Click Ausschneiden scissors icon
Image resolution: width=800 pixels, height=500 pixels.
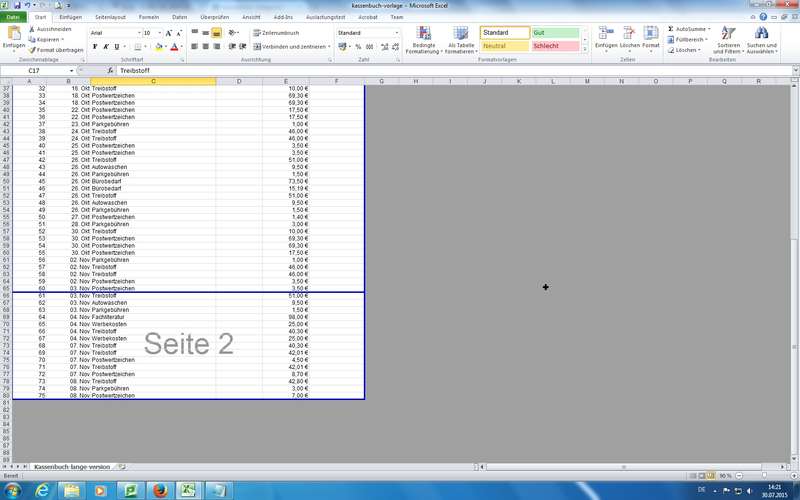(32, 29)
